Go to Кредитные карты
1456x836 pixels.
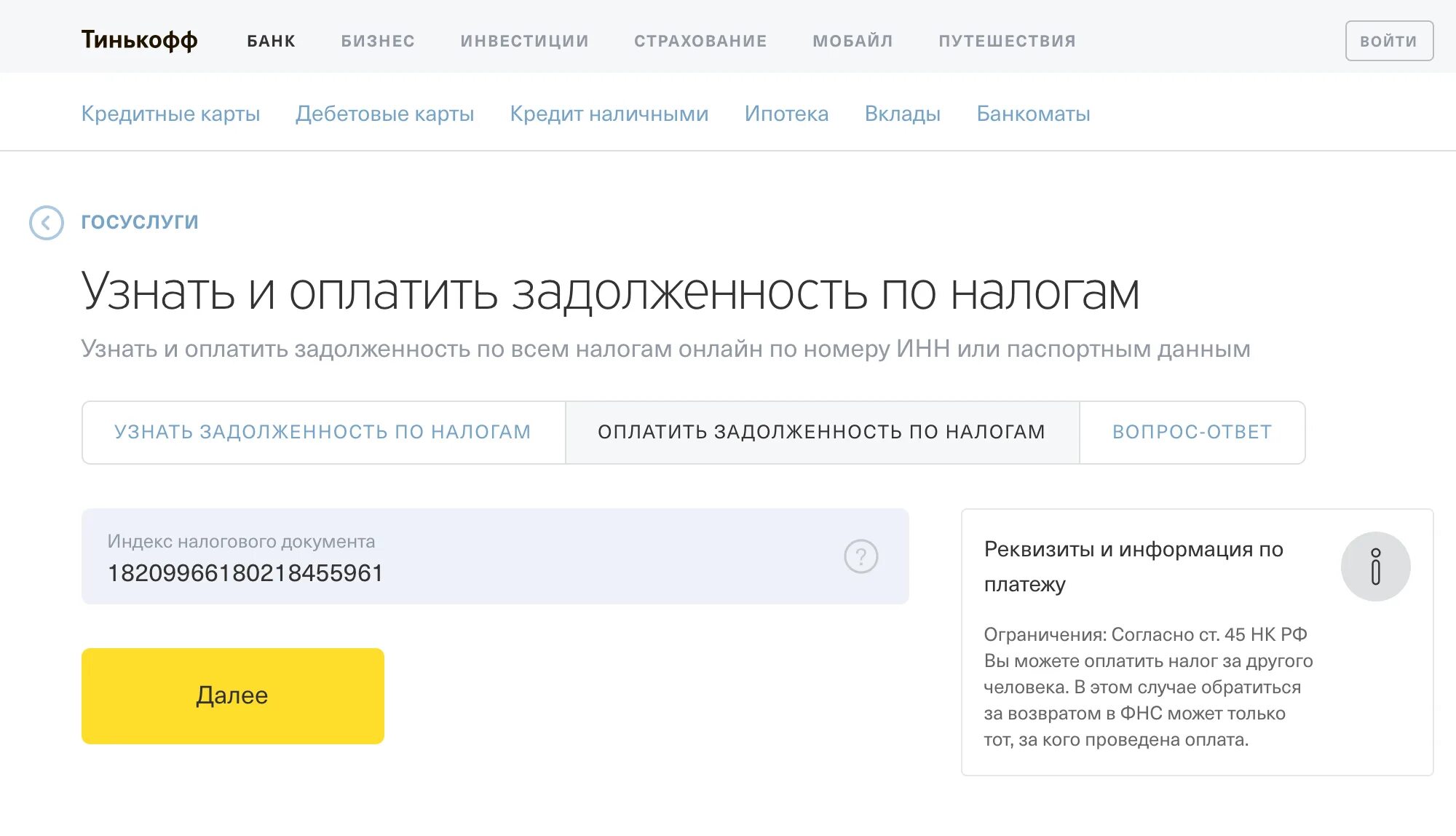click(170, 114)
